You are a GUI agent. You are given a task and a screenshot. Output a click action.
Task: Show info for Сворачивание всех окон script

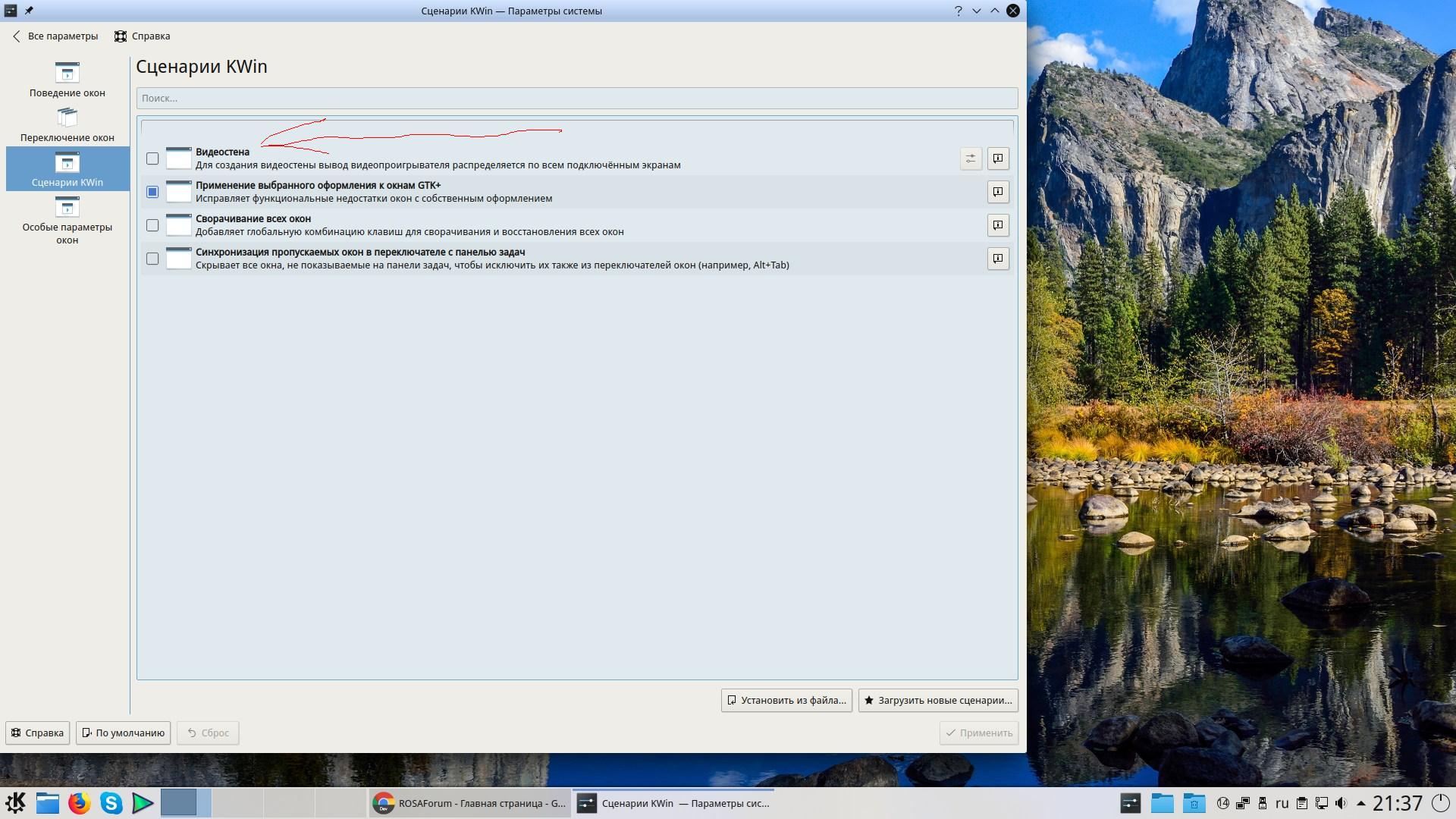point(998,225)
